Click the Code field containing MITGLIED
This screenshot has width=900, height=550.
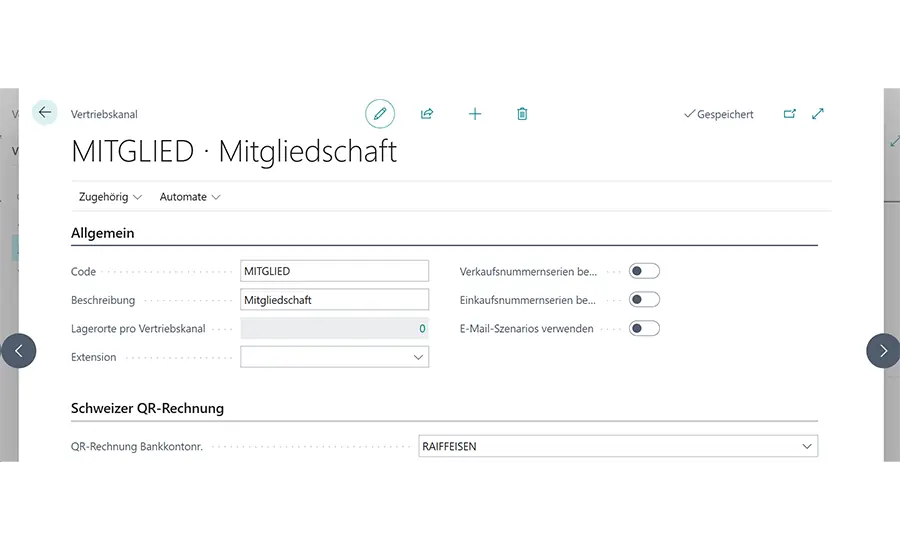[x=335, y=271]
